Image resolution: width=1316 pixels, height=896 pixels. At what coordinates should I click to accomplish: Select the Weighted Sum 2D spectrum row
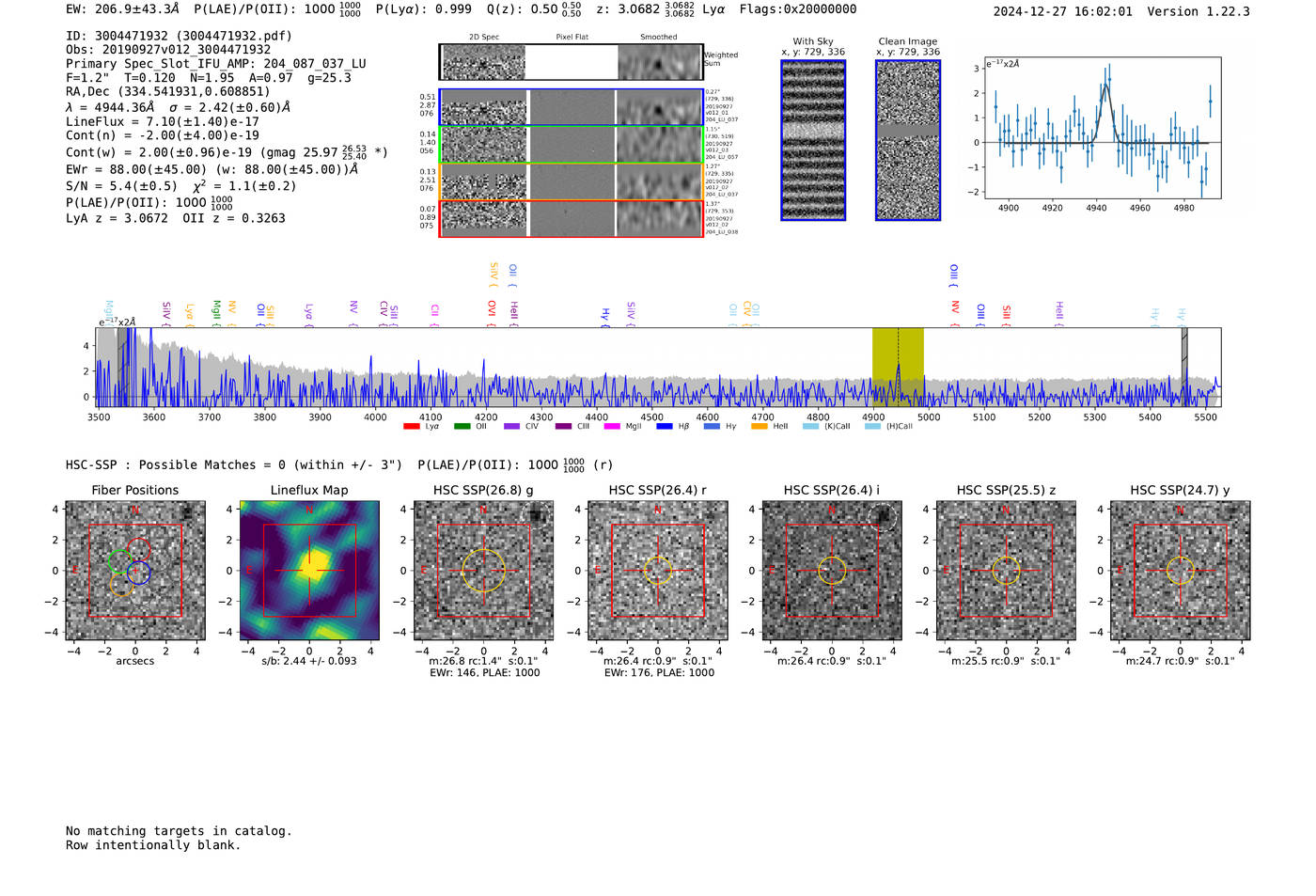point(571,62)
